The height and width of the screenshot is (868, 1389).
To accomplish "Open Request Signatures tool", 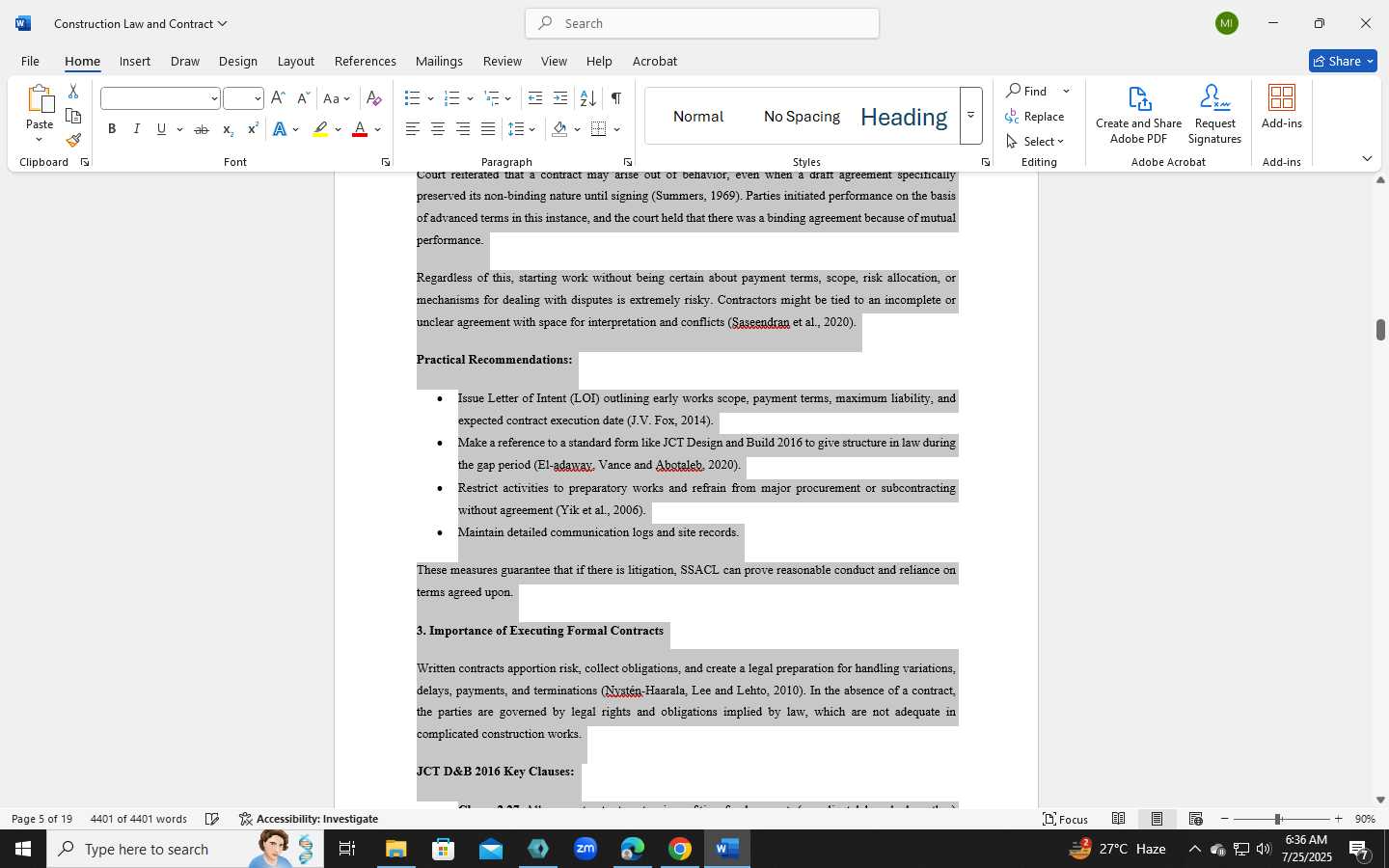I will click(x=1214, y=115).
